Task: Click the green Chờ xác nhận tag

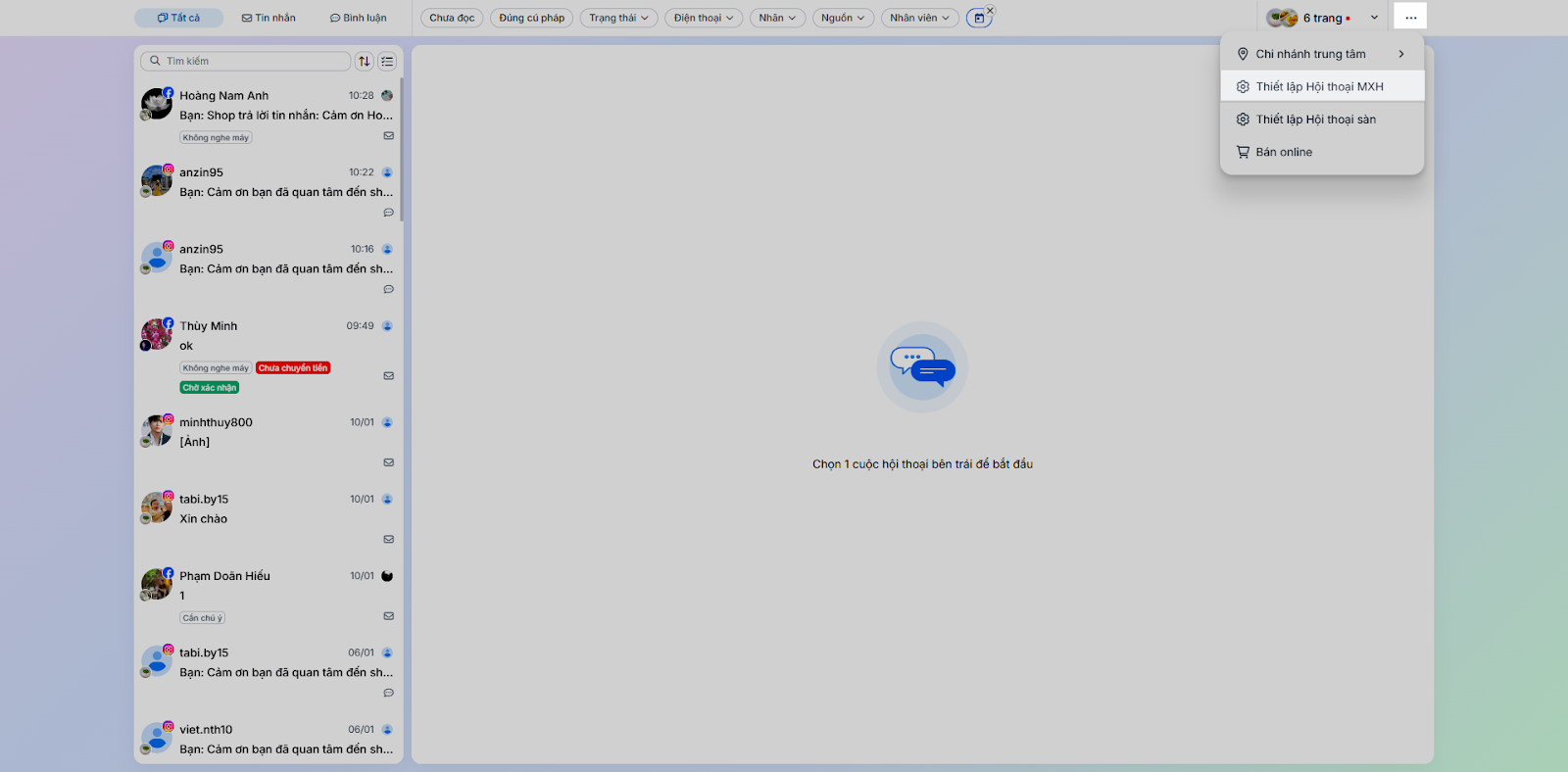Action: 210,388
